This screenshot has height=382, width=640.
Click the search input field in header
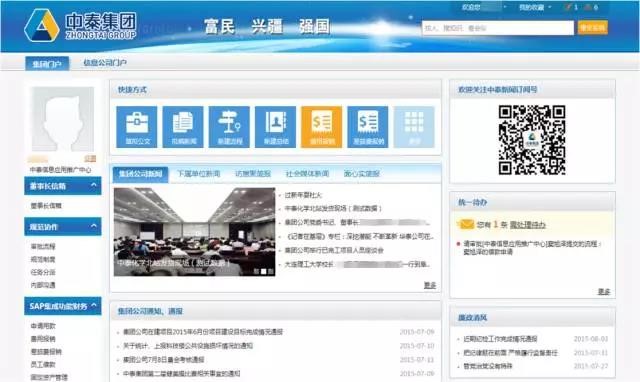click(x=498, y=28)
